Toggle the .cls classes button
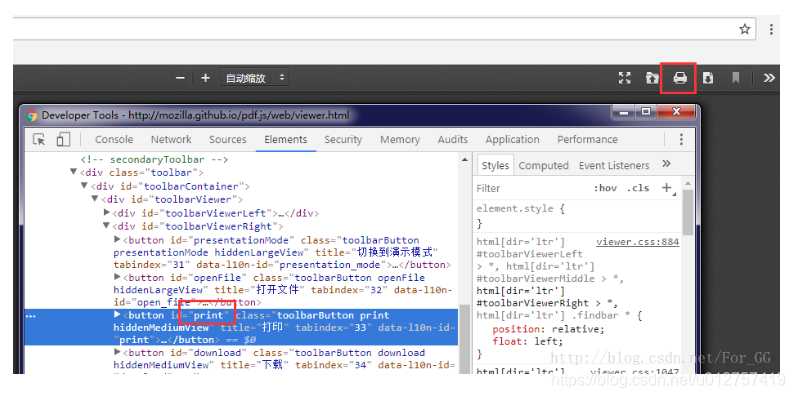The height and width of the screenshot is (398, 795). [638, 189]
